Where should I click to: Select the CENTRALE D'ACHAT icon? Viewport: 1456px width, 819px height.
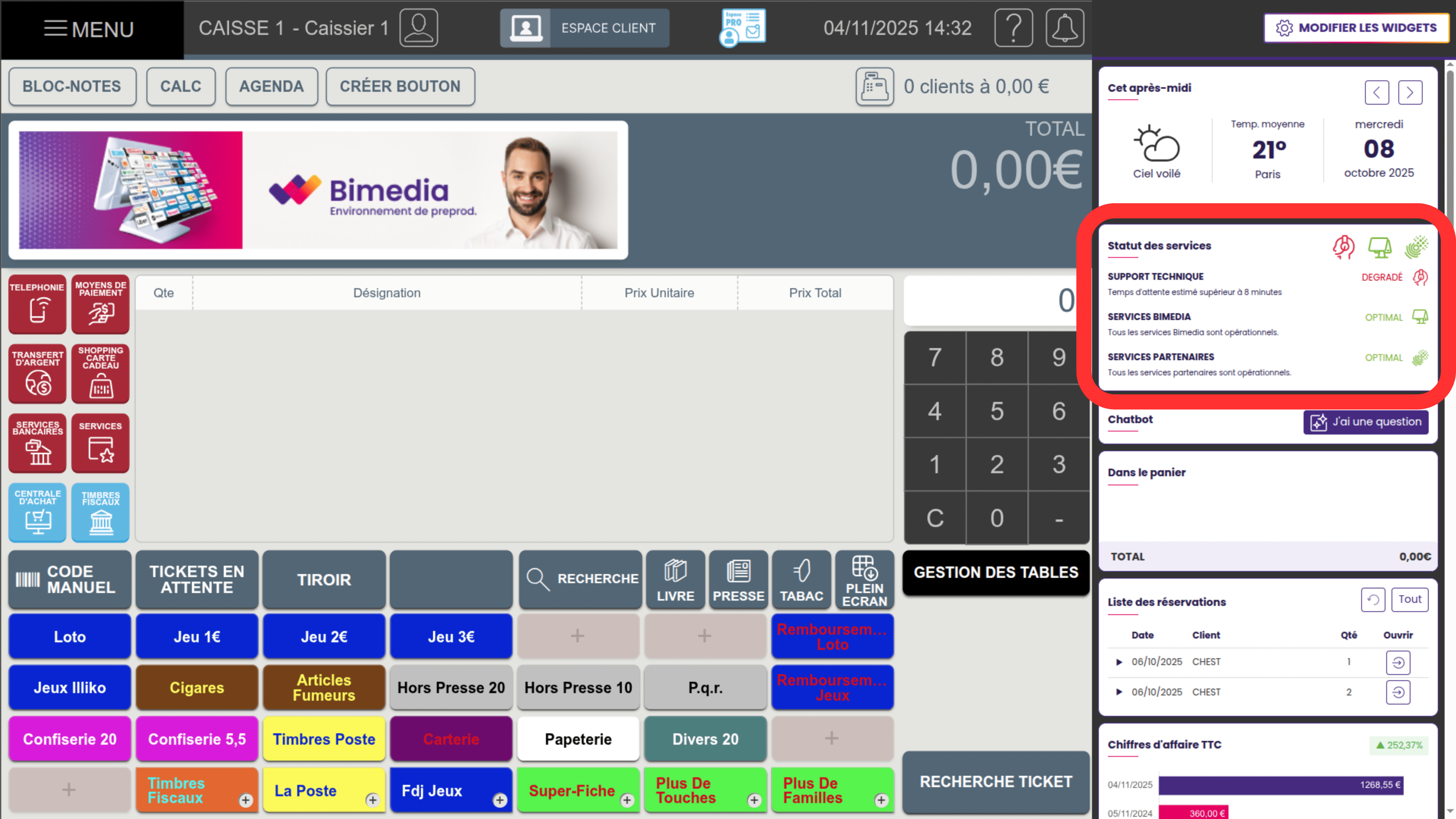[x=37, y=513]
